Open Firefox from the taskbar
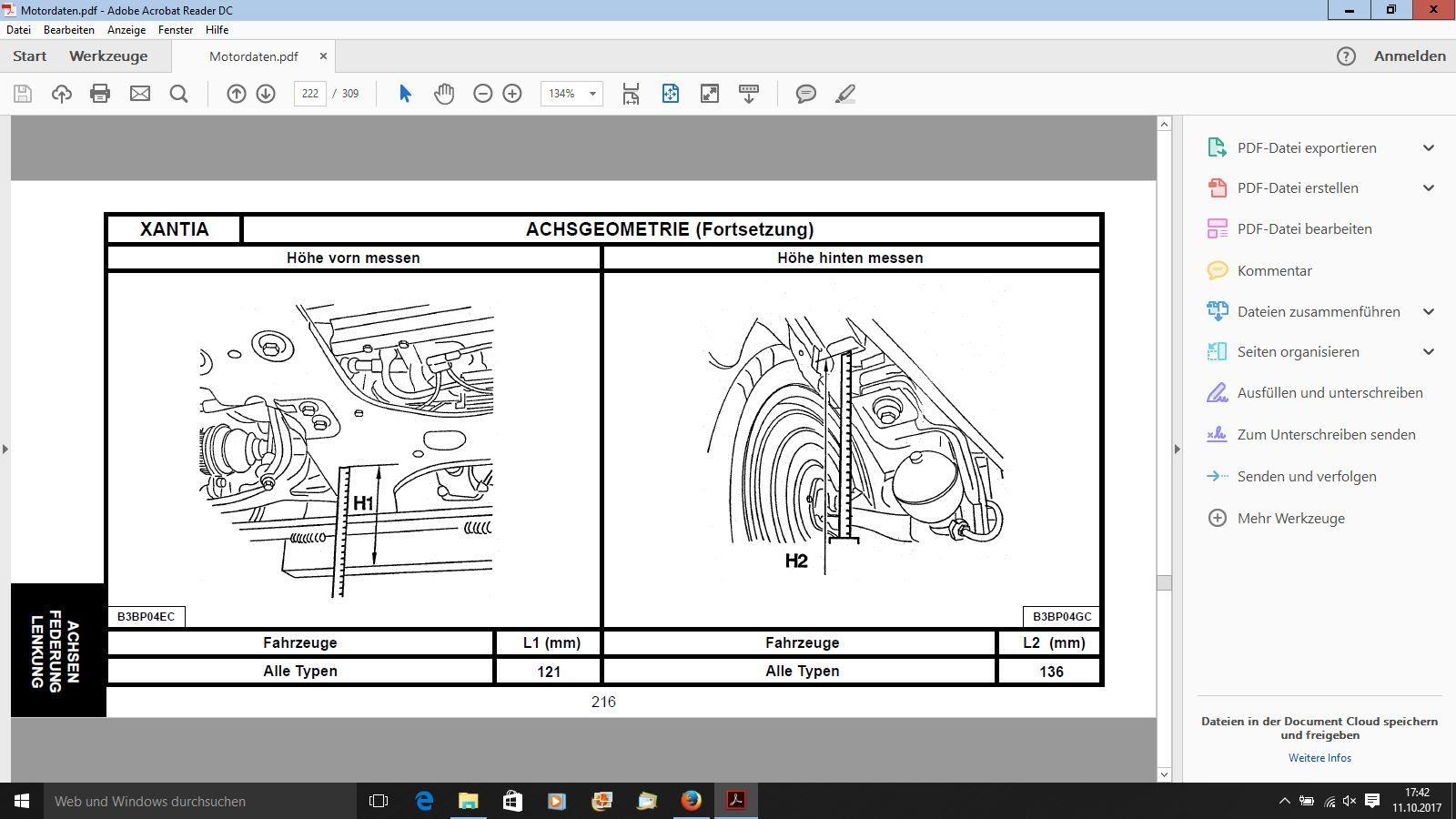Viewport: 1456px width, 819px height. click(692, 801)
